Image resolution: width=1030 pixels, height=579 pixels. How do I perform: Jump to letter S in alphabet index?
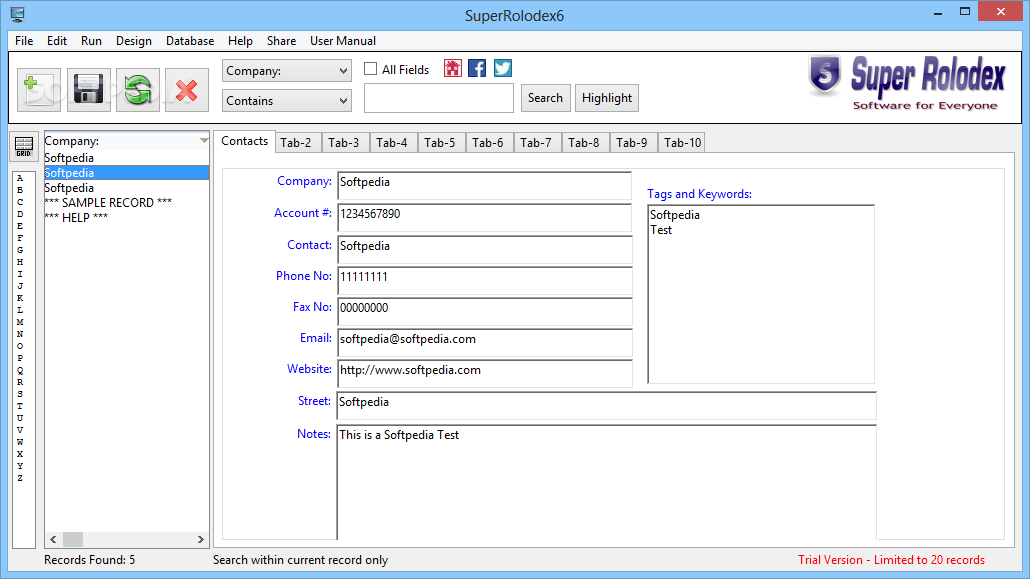click(x=20, y=394)
